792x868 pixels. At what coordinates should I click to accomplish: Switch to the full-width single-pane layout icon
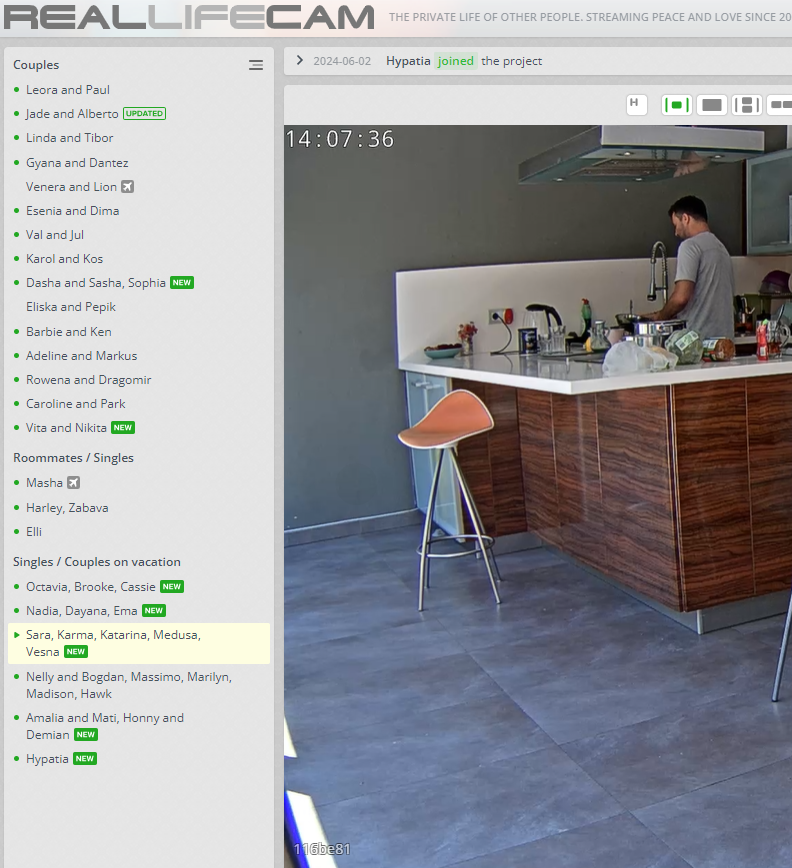tap(712, 105)
